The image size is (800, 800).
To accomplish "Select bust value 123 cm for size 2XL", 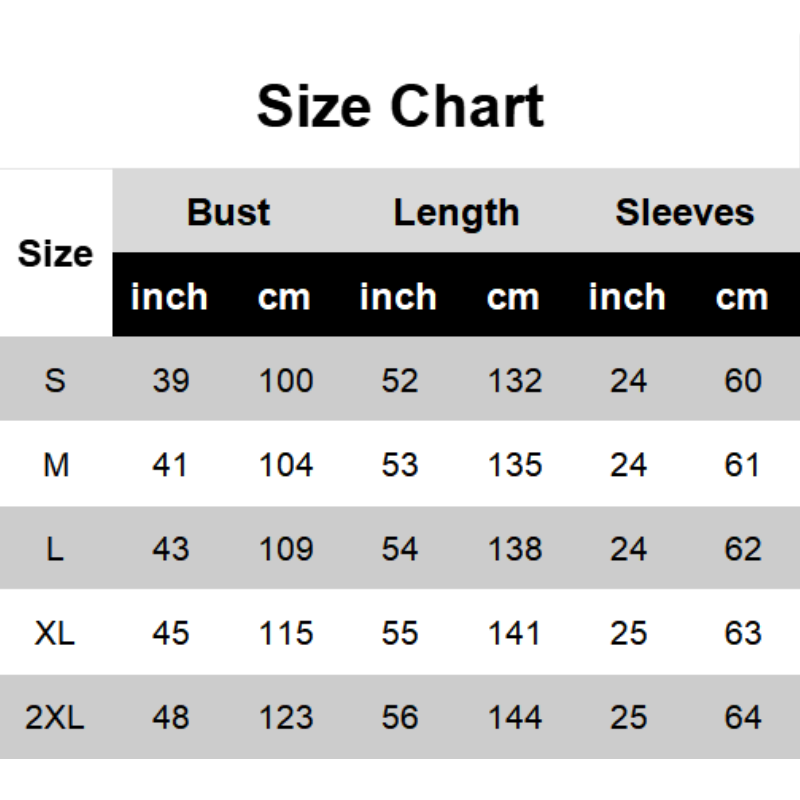I will (x=286, y=717).
